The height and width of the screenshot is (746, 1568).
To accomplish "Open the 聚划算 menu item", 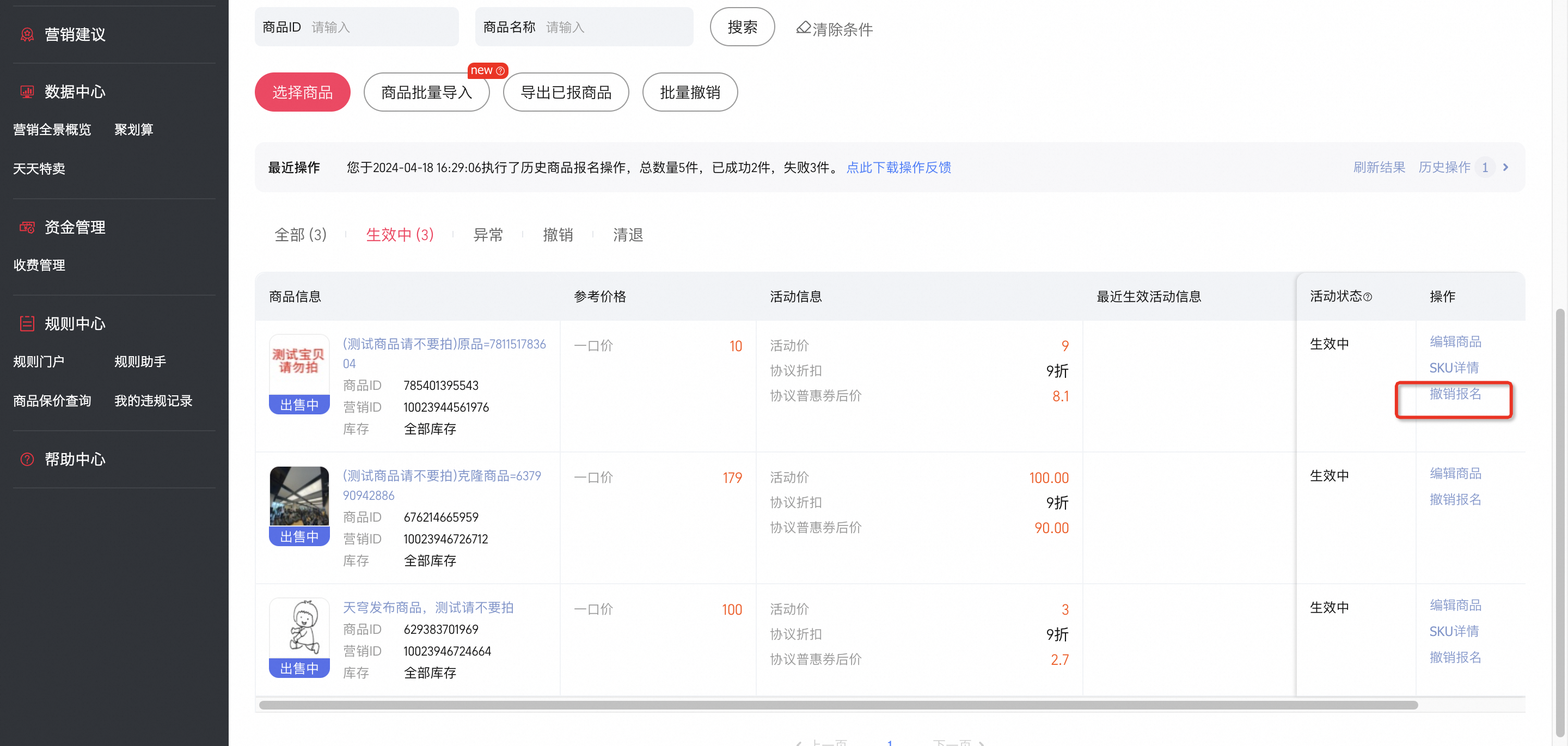I will tap(134, 130).
